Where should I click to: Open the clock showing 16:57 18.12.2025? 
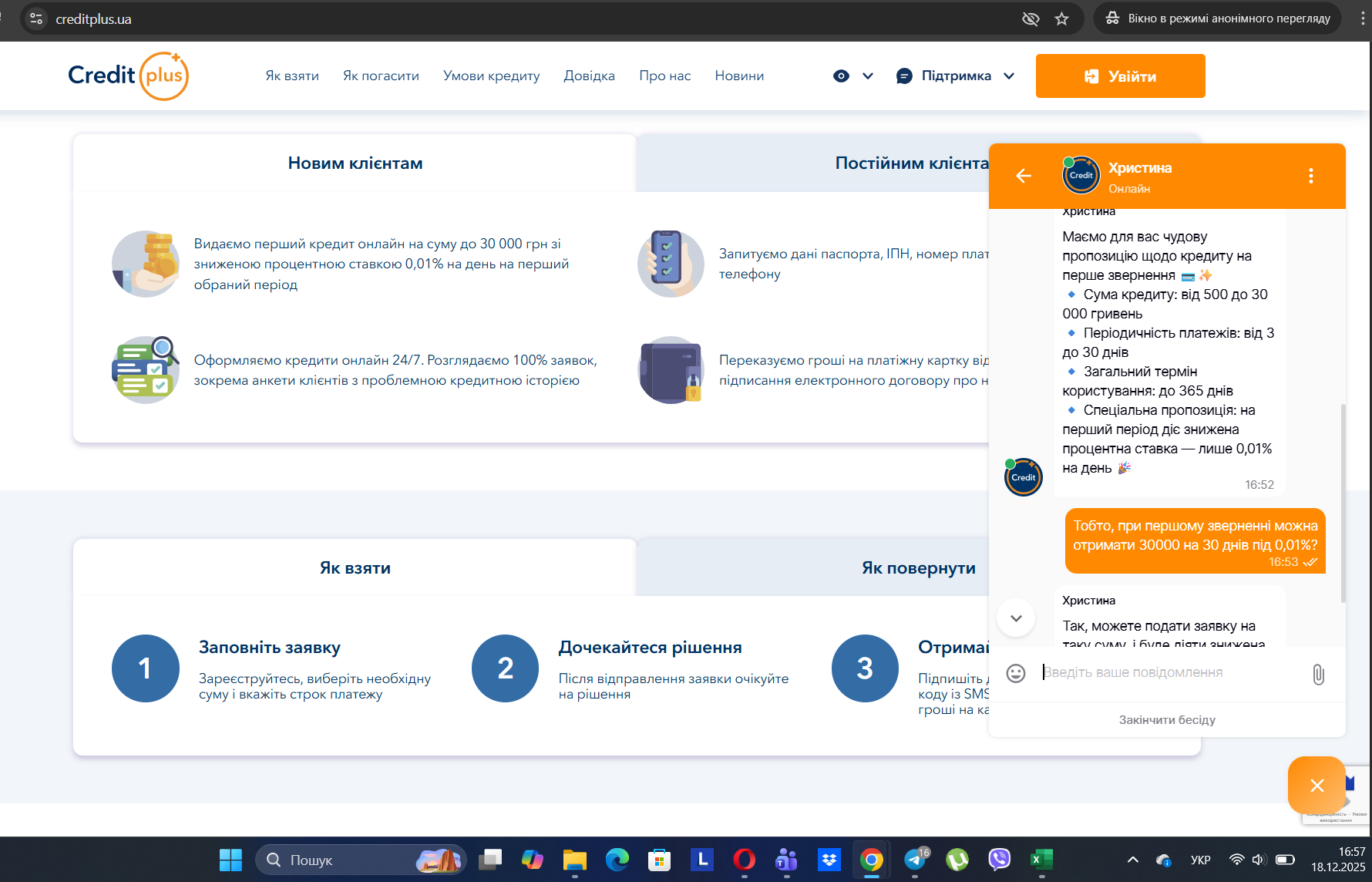(x=1338, y=860)
